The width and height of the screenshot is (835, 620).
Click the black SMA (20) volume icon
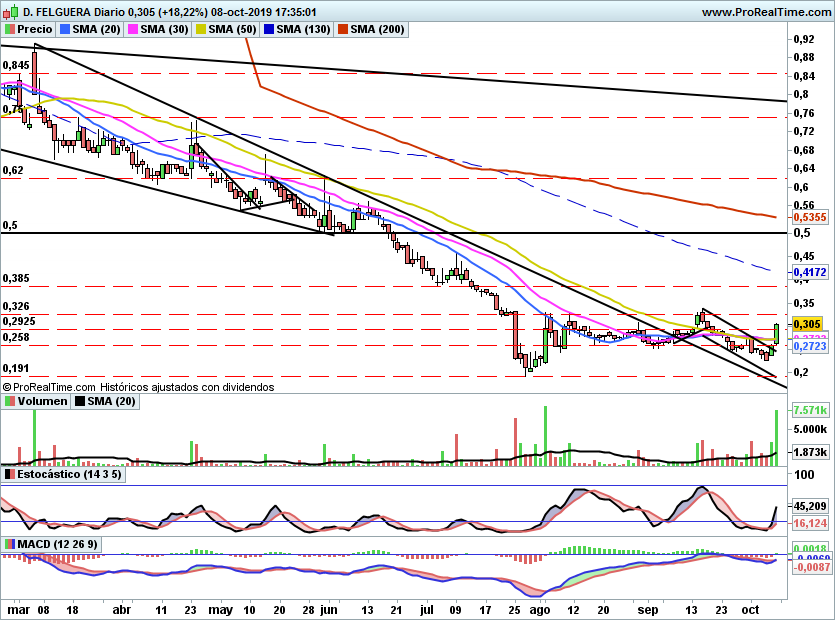(x=81, y=402)
